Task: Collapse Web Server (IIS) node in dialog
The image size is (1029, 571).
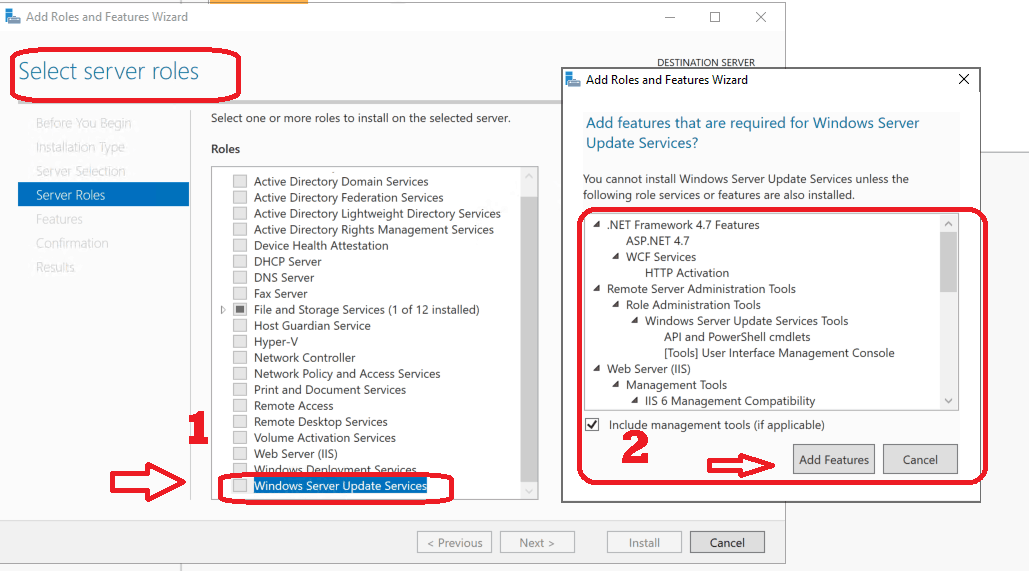Action: (597, 369)
